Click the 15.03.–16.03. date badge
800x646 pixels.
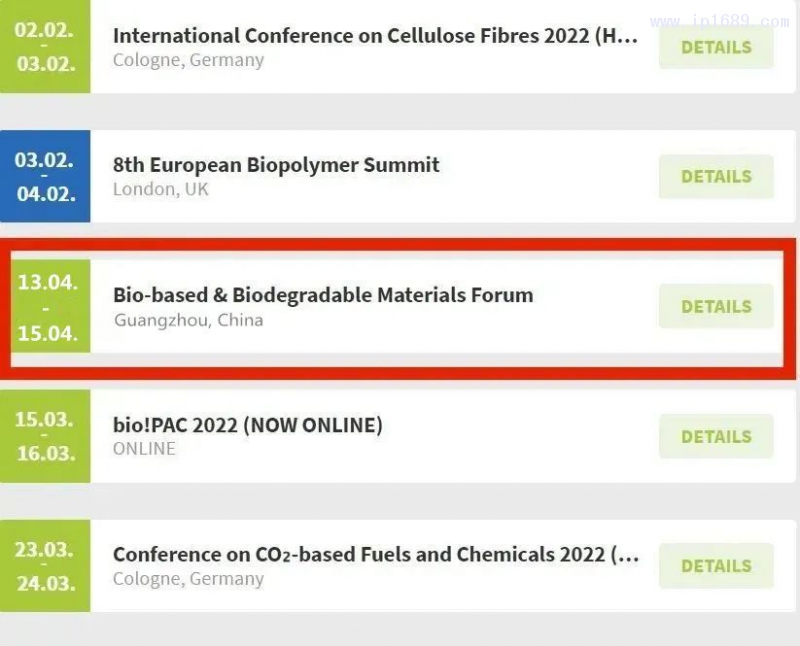45,436
